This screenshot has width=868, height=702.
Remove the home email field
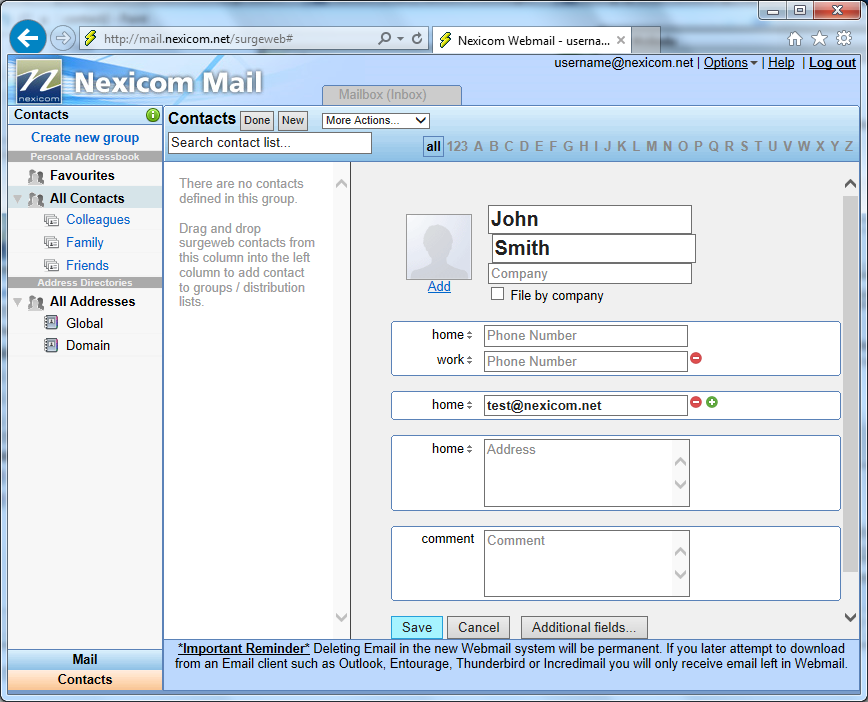coord(696,402)
